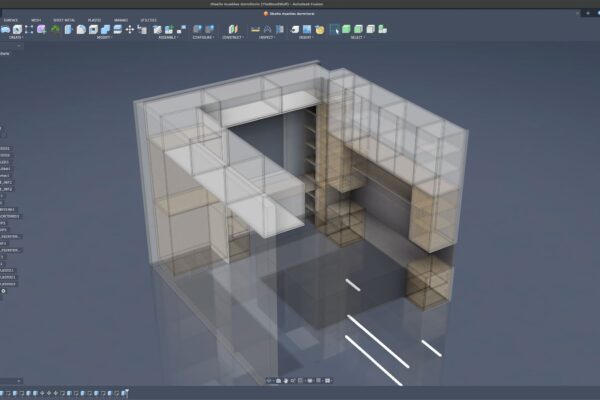The width and height of the screenshot is (600, 400).
Task: Select the Combine tool icon
Action: click(x=105, y=29)
